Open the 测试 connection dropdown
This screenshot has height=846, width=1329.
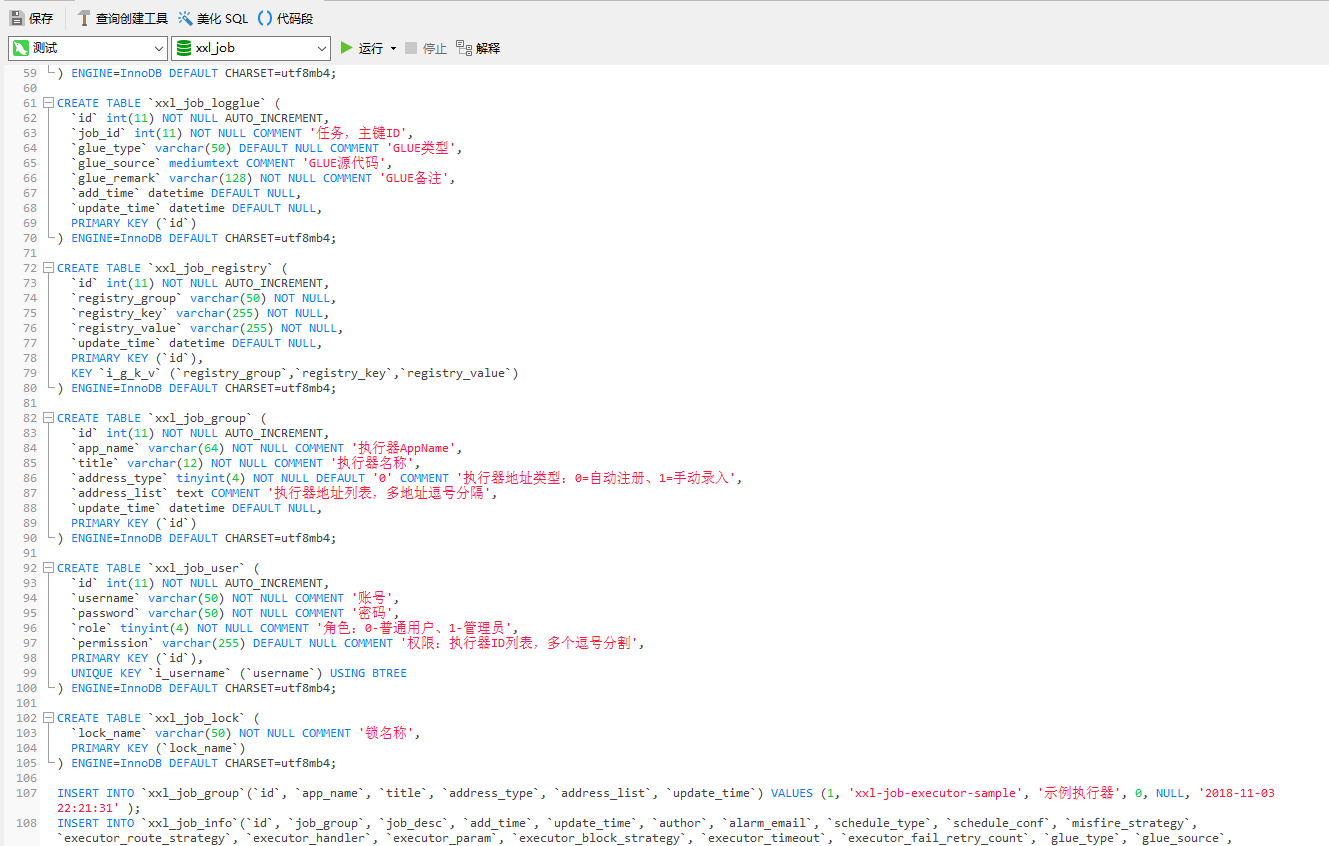(x=88, y=48)
